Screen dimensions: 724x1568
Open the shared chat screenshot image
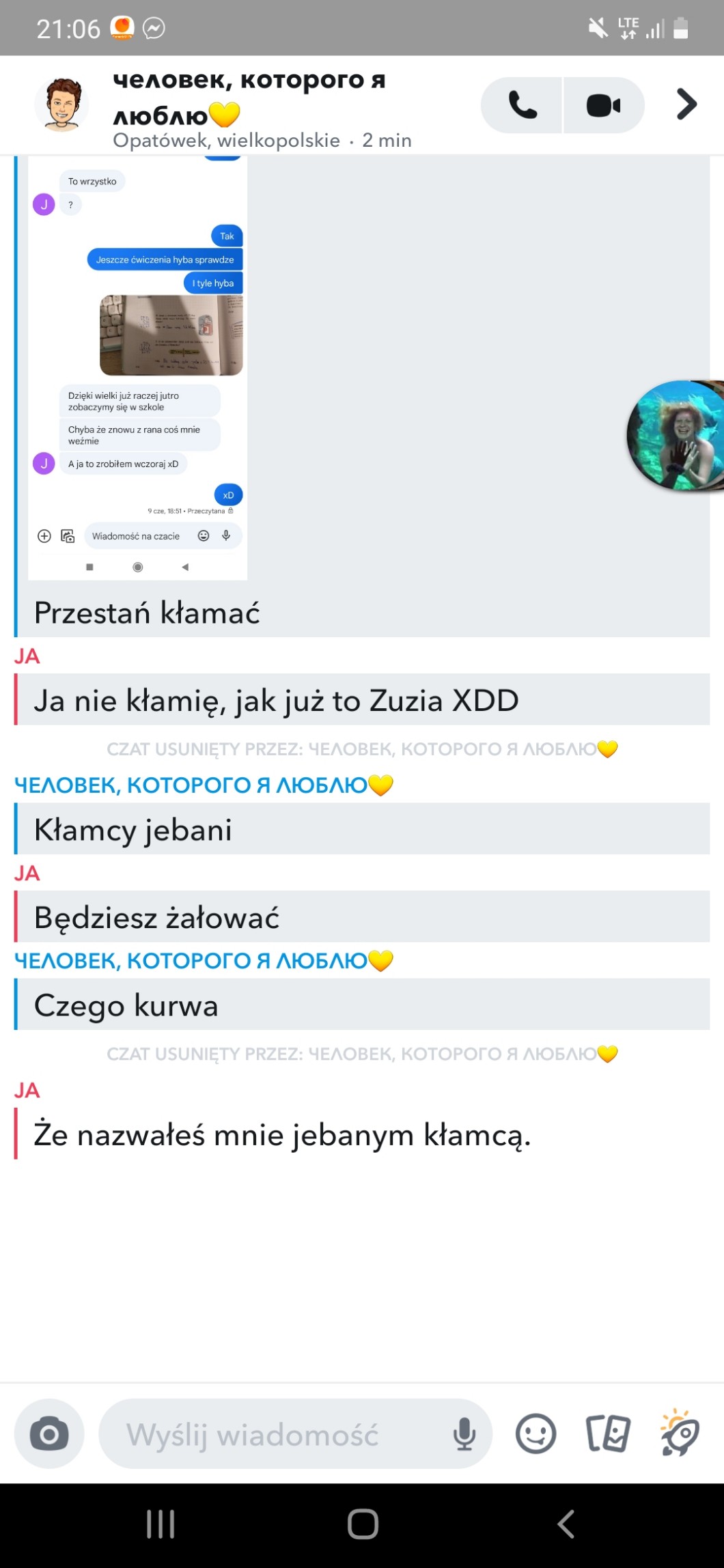pos(137,368)
